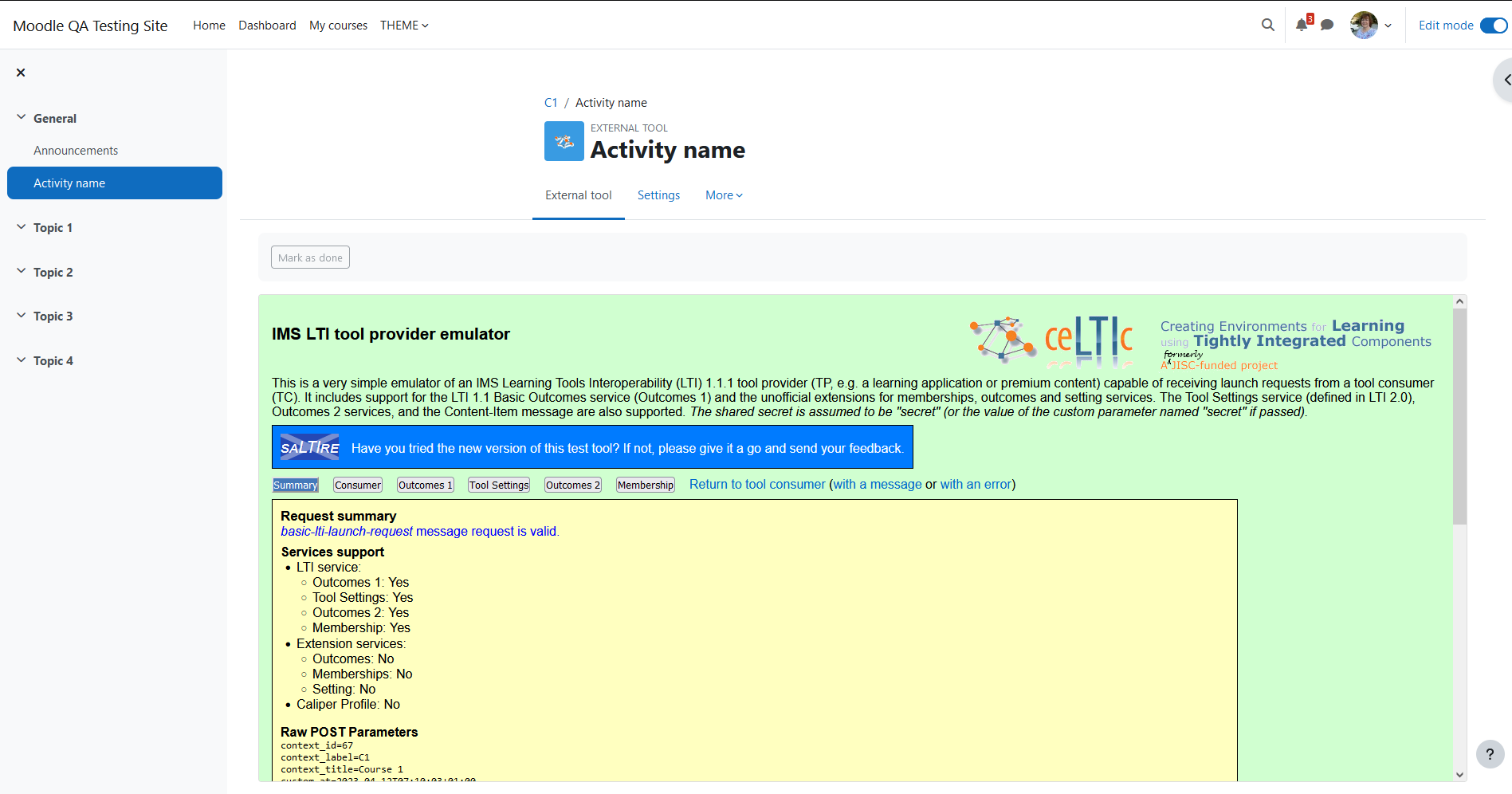This screenshot has width=1512, height=794.
Task: Open the messaging chat bubble icon
Action: (1327, 25)
